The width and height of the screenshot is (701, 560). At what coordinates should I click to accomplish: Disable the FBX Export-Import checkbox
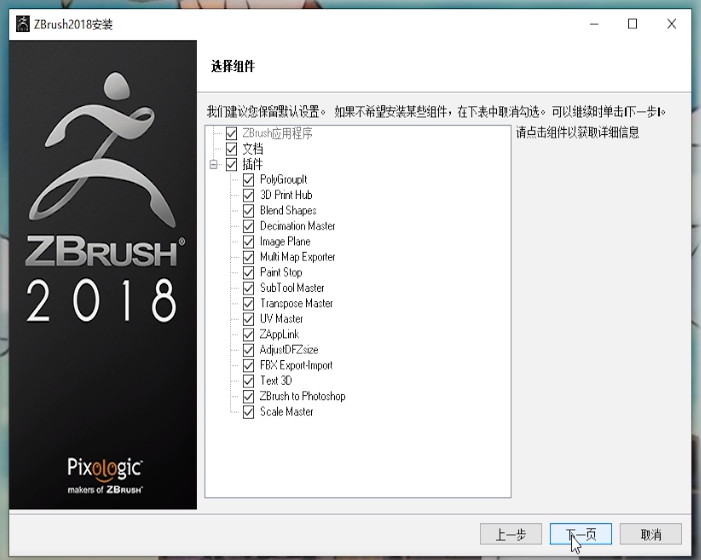[x=249, y=366]
